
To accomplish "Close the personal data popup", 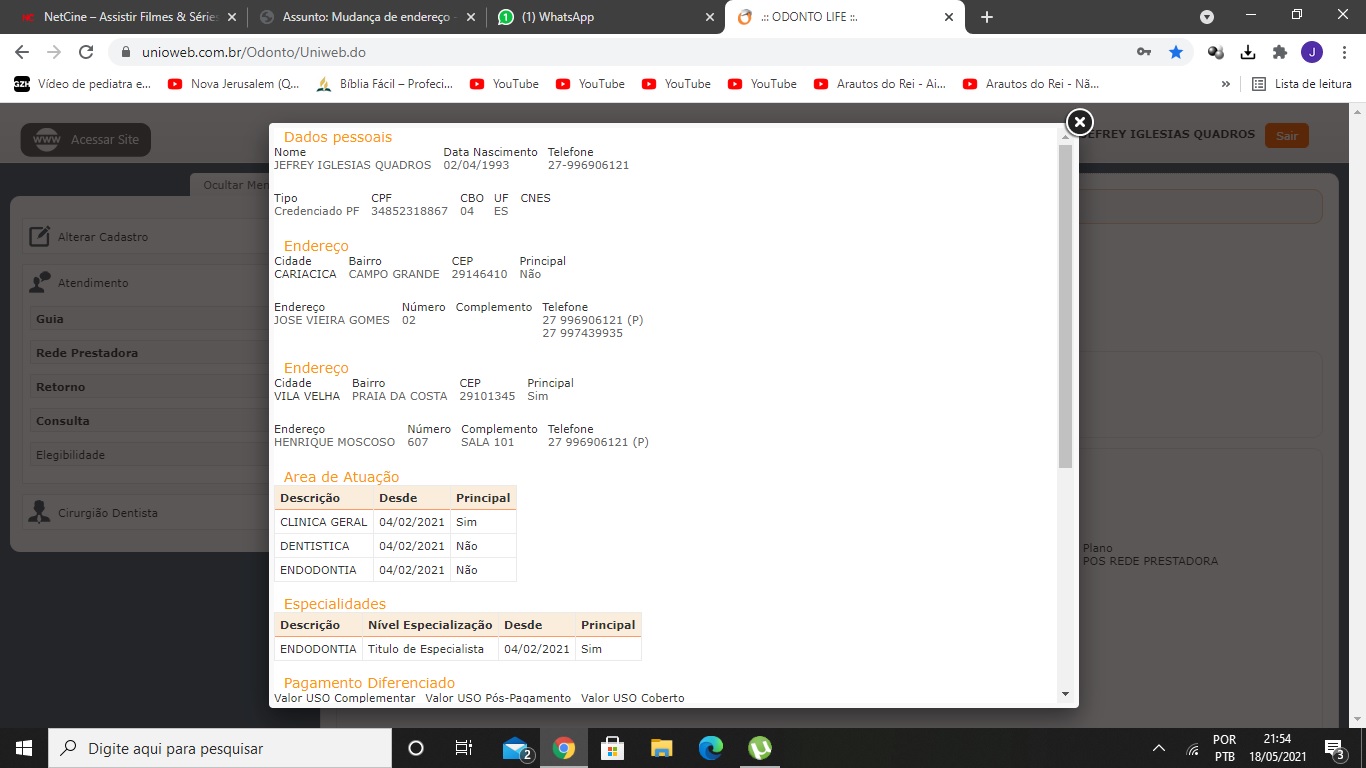I will (x=1079, y=122).
